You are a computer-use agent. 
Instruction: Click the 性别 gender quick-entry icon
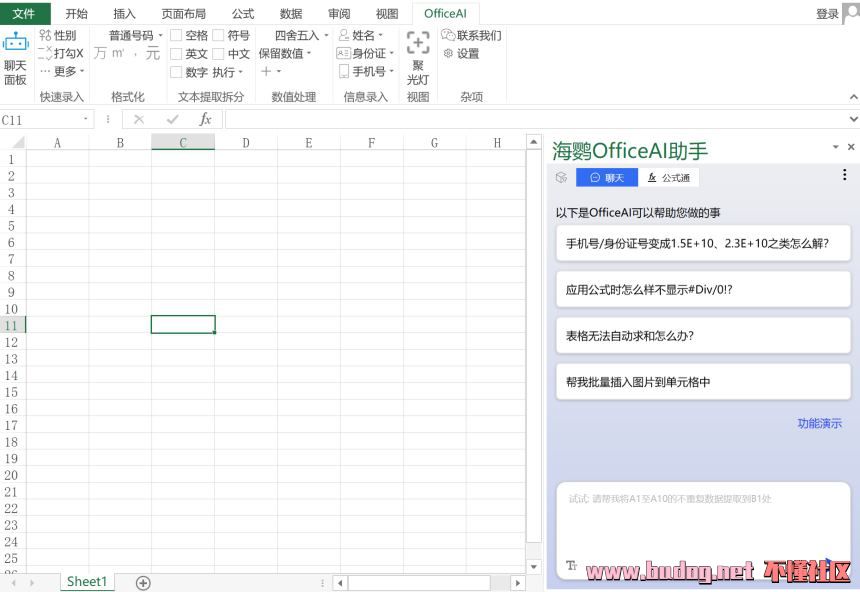[x=57, y=35]
